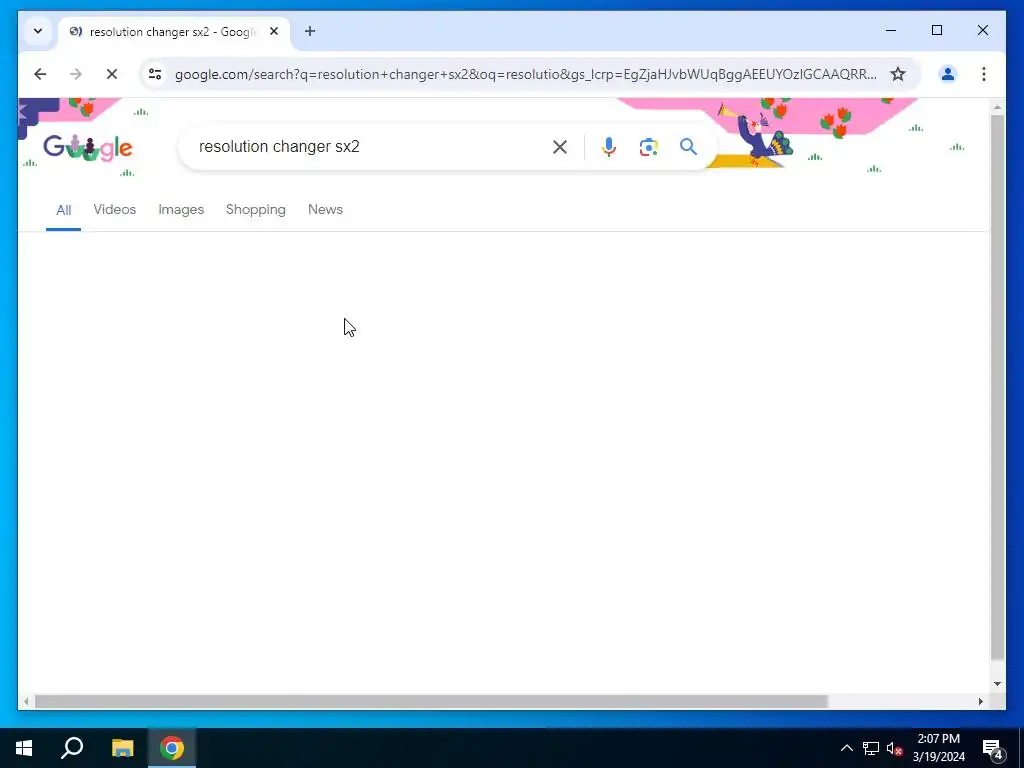
Task: Submit search with magnifier icon
Action: [688, 147]
